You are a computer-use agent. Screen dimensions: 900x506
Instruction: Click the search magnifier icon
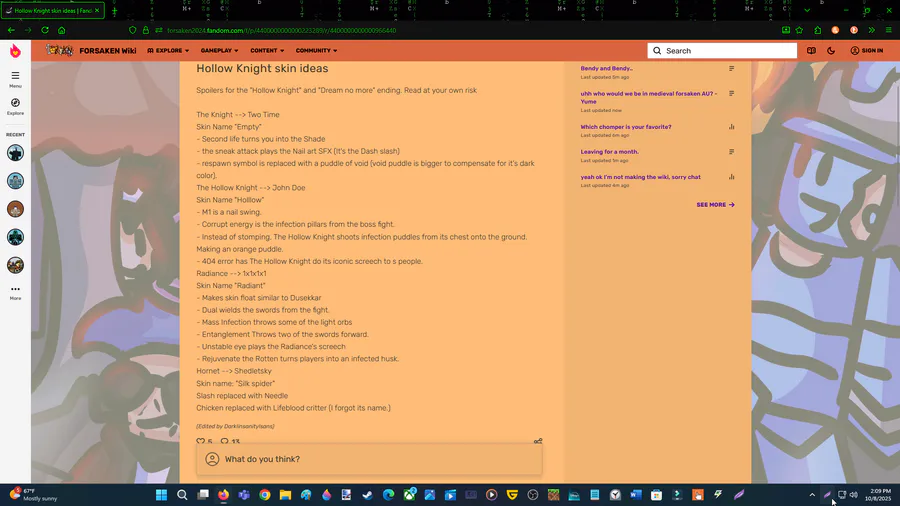coord(657,50)
